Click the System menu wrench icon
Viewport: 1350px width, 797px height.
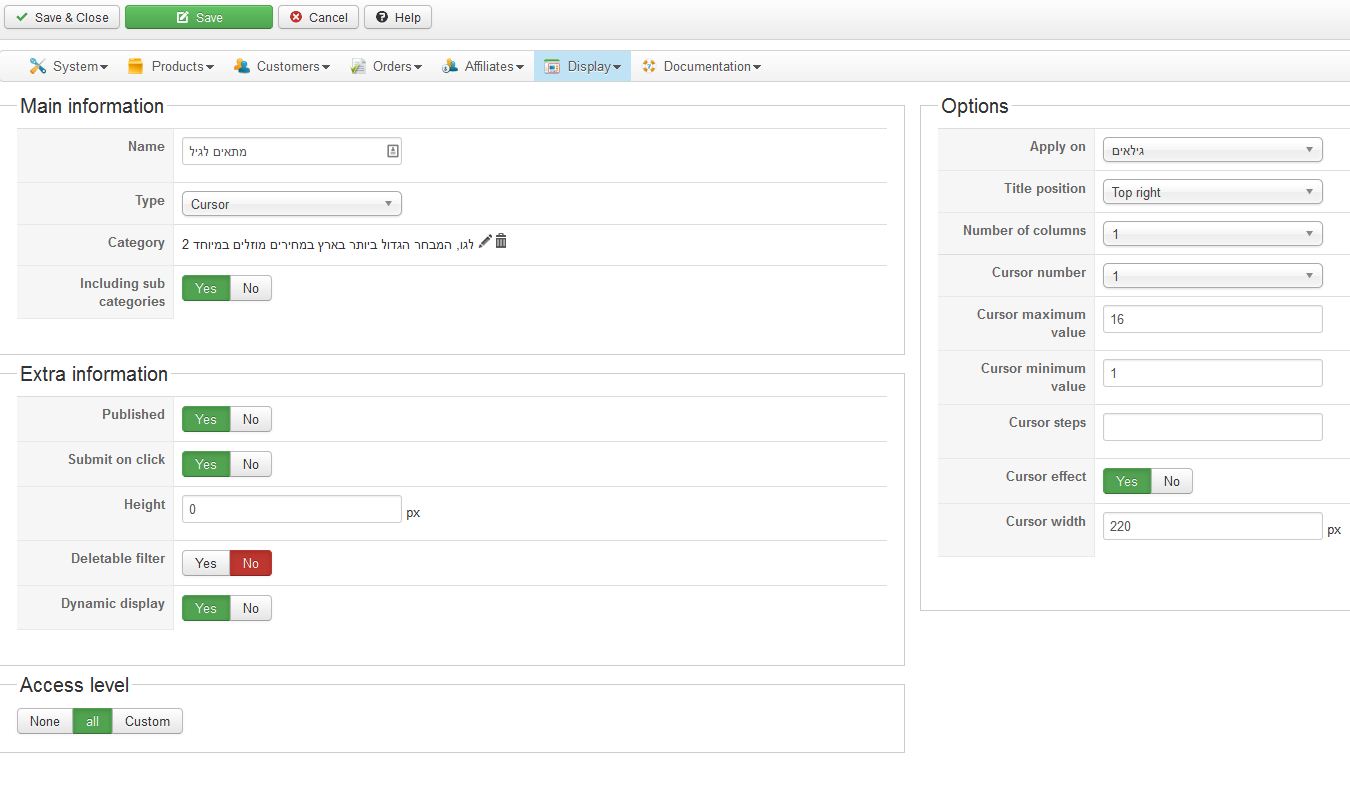tap(38, 66)
